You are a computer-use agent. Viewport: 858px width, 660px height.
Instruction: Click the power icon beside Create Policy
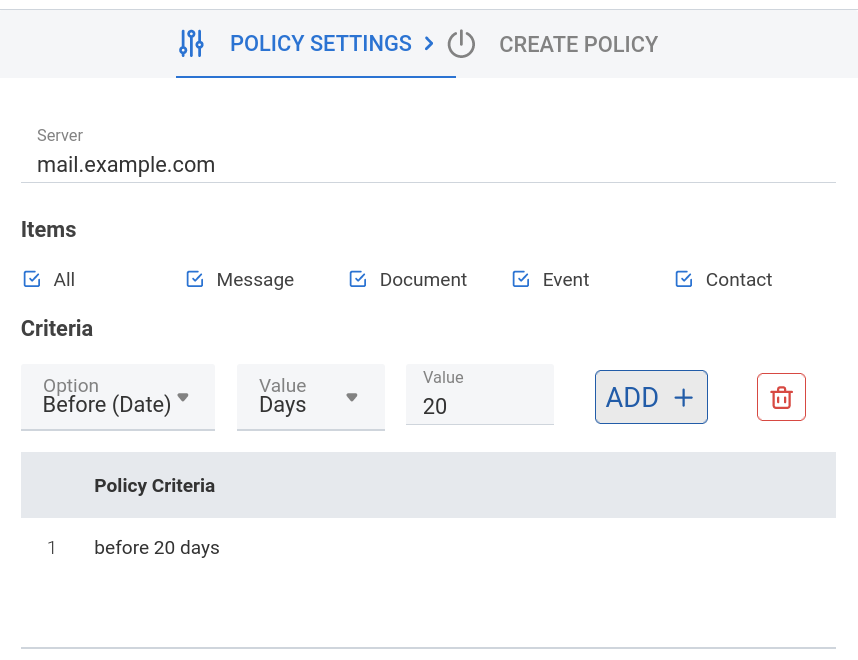tap(461, 44)
